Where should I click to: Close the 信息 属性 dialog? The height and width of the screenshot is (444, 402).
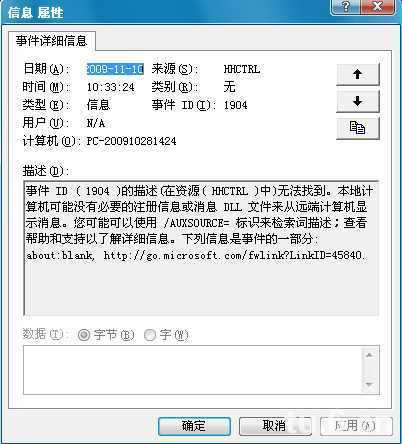pyautogui.click(x=378, y=7)
